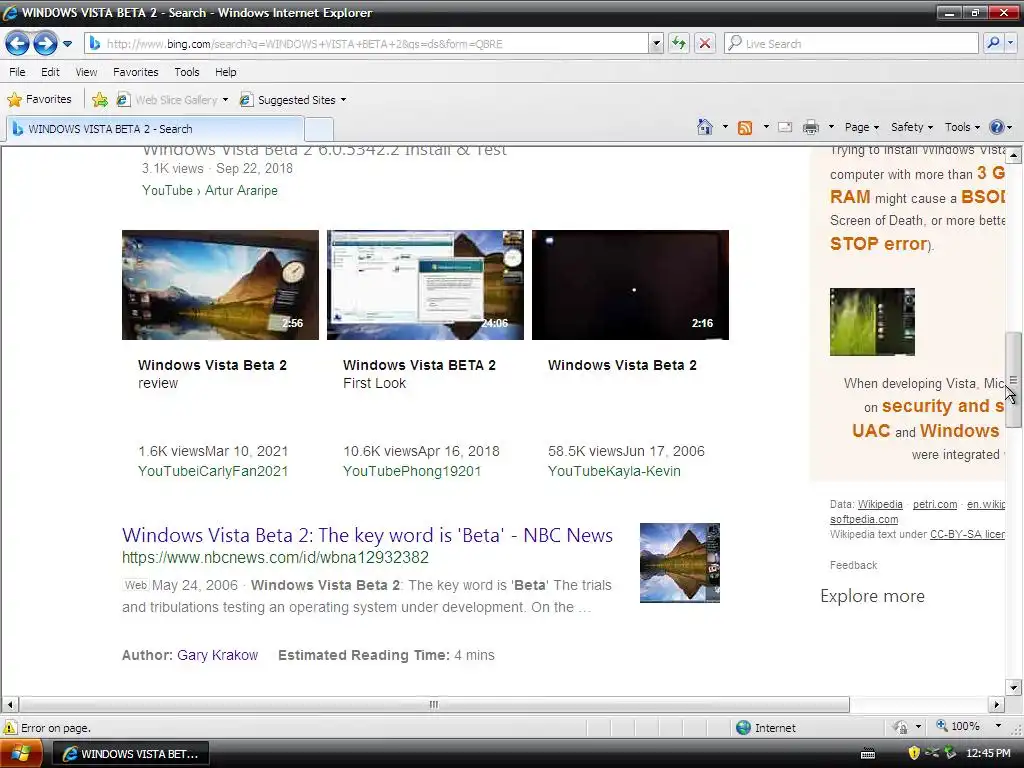
Task: Open the petri.com source link
Action: click(935, 504)
